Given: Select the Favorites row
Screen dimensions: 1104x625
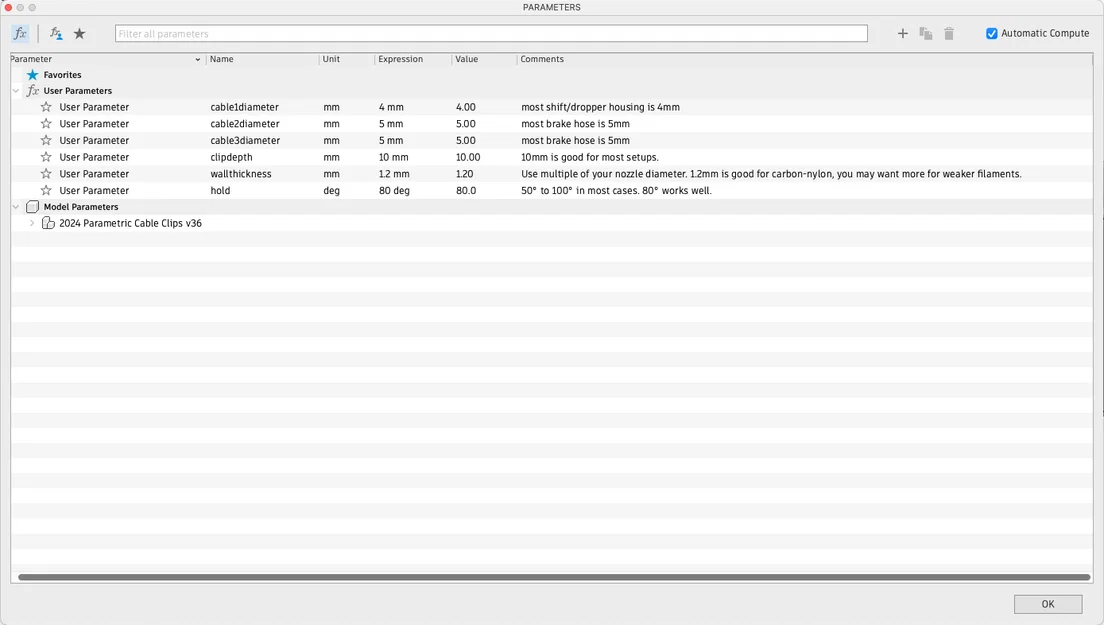Looking at the screenshot, I should (552, 75).
